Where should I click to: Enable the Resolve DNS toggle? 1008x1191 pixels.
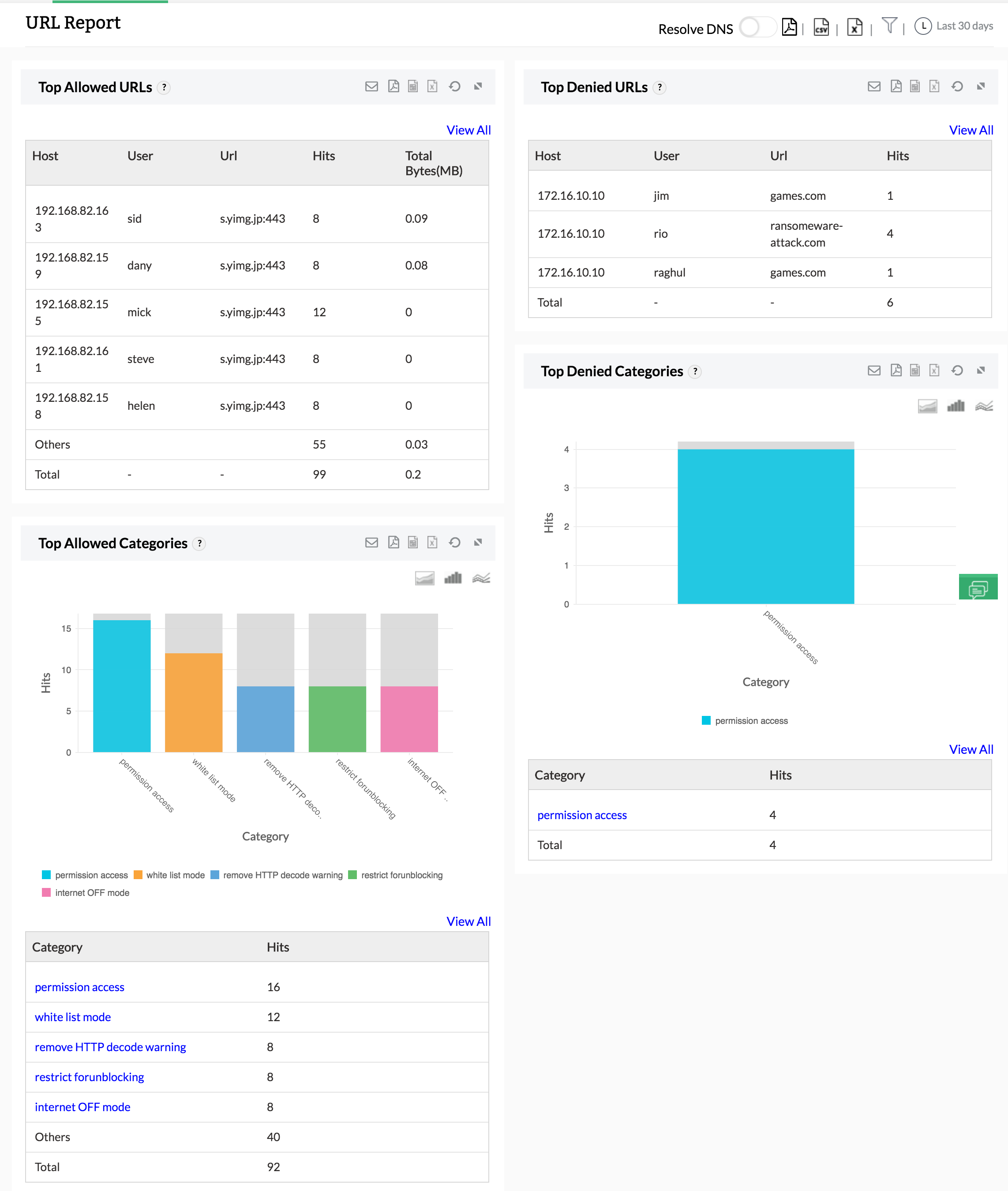(x=758, y=27)
